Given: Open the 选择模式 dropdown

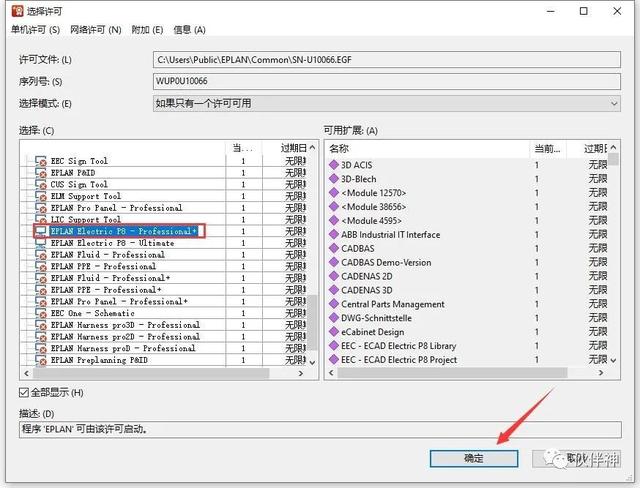Looking at the screenshot, I should (x=387, y=104).
